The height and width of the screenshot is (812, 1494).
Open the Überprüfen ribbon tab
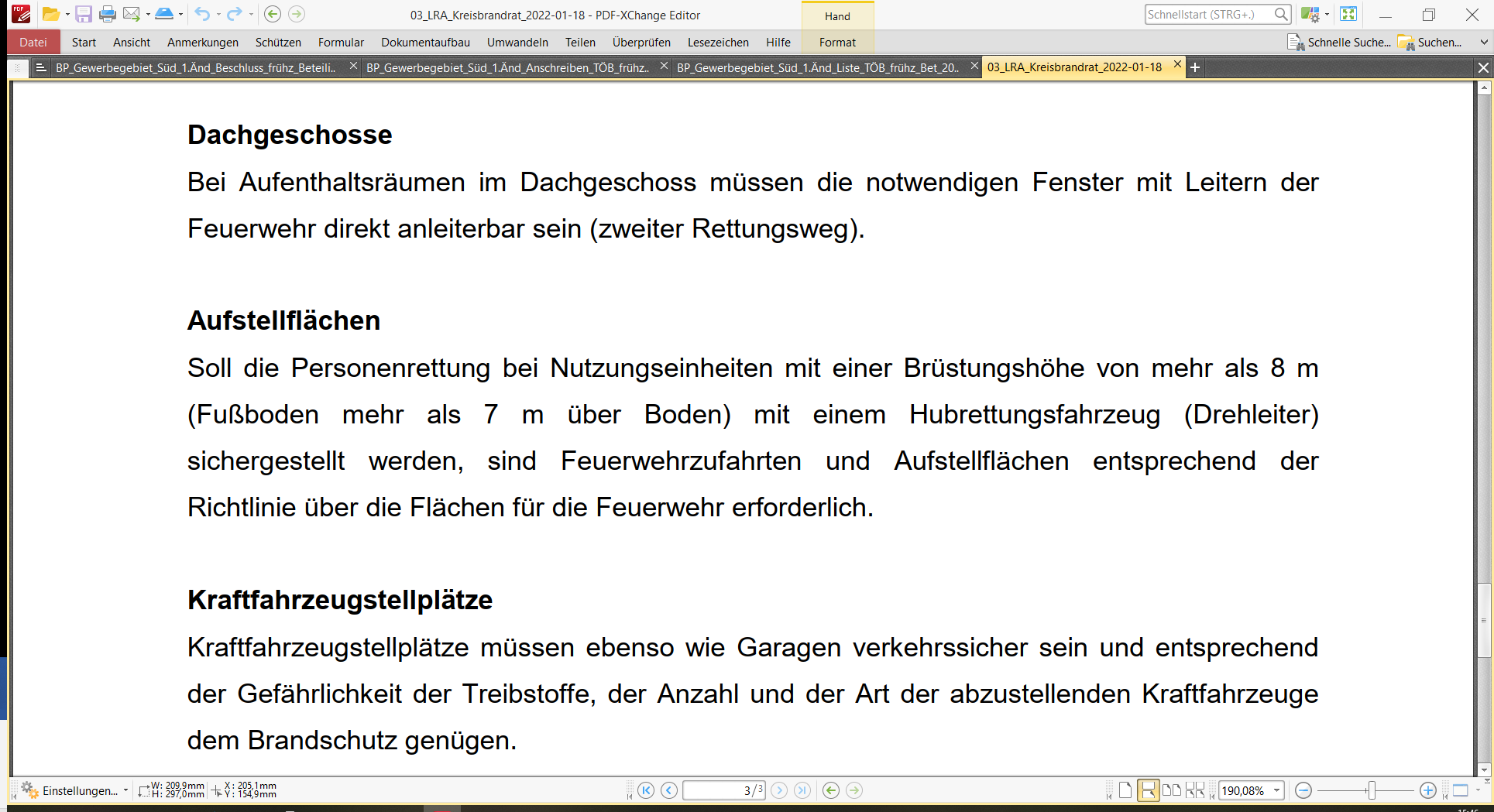[641, 43]
